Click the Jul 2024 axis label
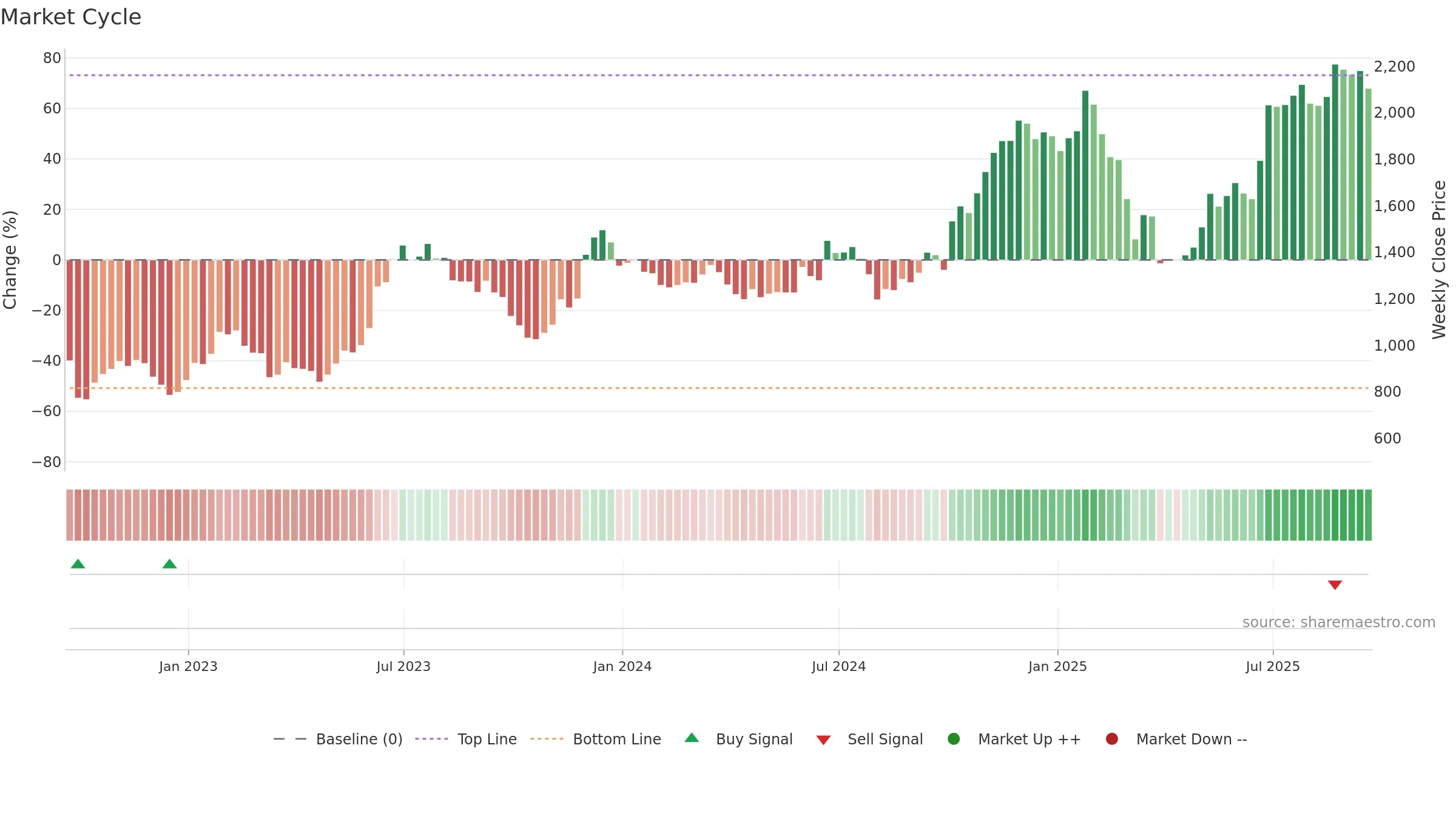The image size is (1456, 819). tap(839, 666)
